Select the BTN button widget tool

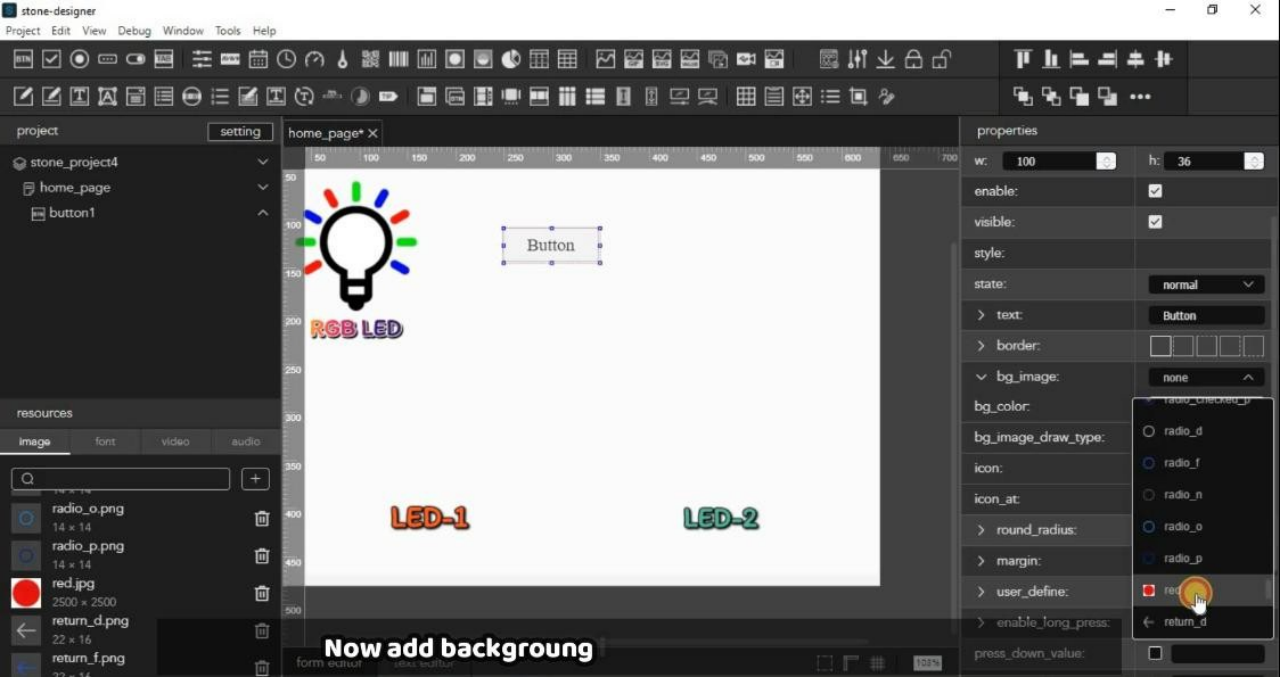(x=23, y=60)
